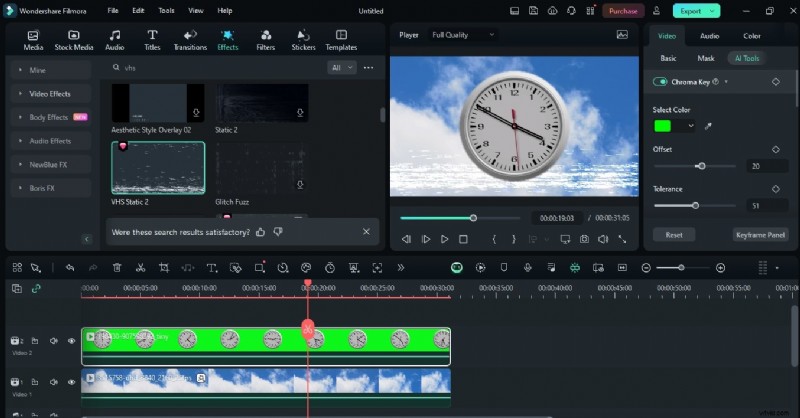Screen dimensions: 800x418
Task: Click the Split scissors tool in timeline toolbar
Action: coord(140,268)
